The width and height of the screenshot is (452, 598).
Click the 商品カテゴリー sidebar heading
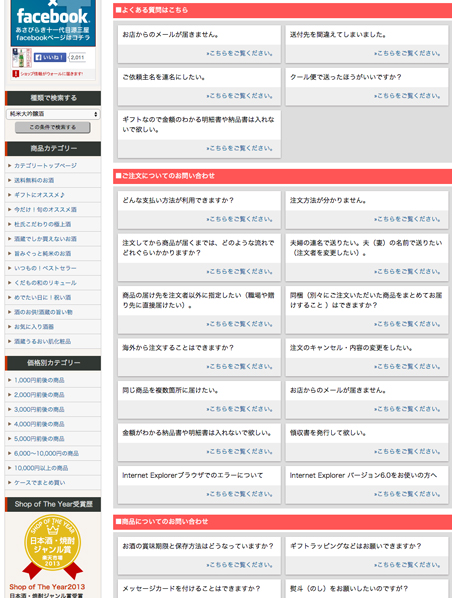(x=53, y=148)
